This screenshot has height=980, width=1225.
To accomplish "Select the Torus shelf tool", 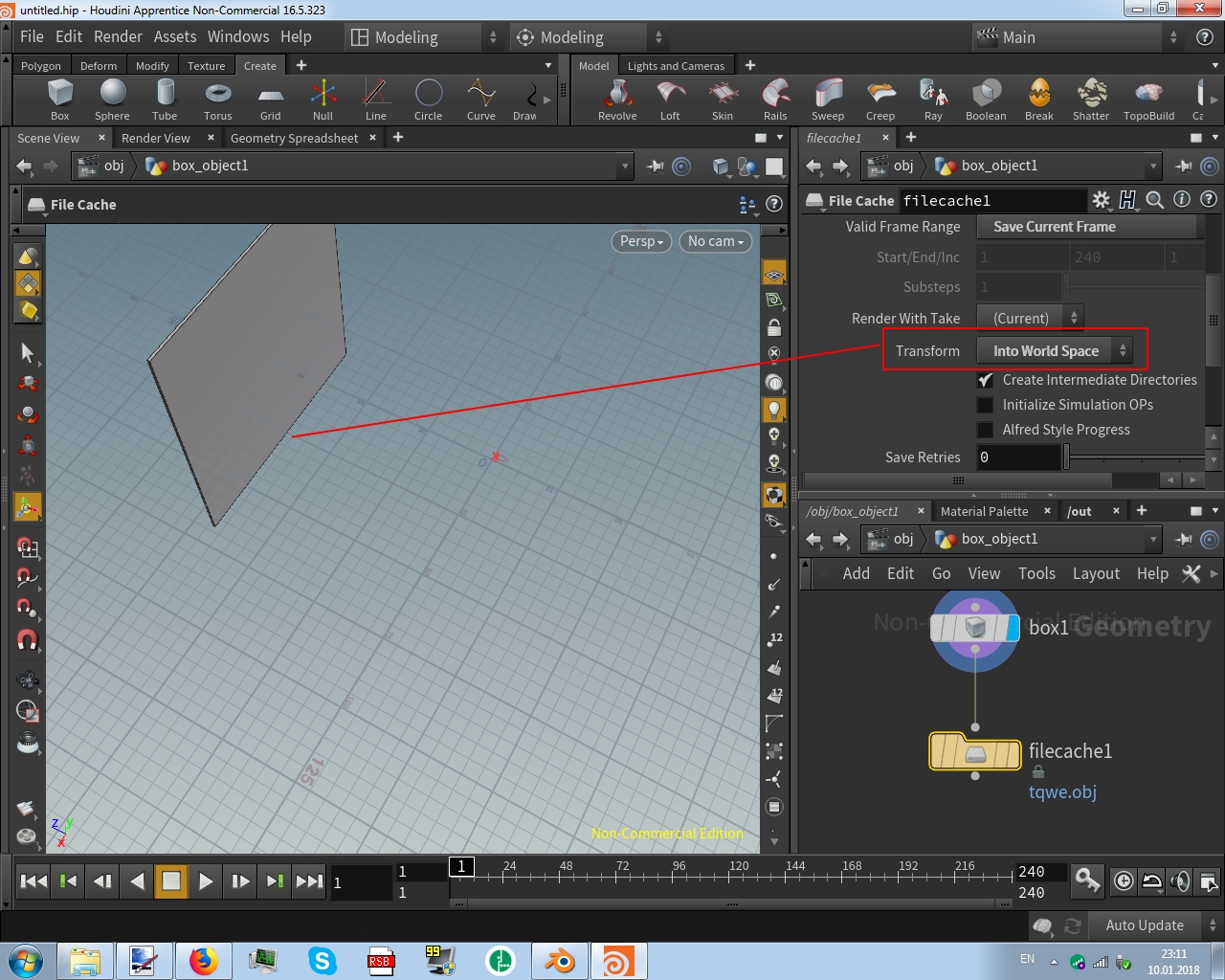I will pos(217,100).
